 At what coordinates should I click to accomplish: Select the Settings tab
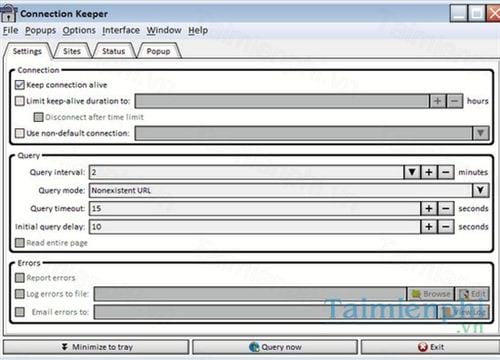[27, 51]
